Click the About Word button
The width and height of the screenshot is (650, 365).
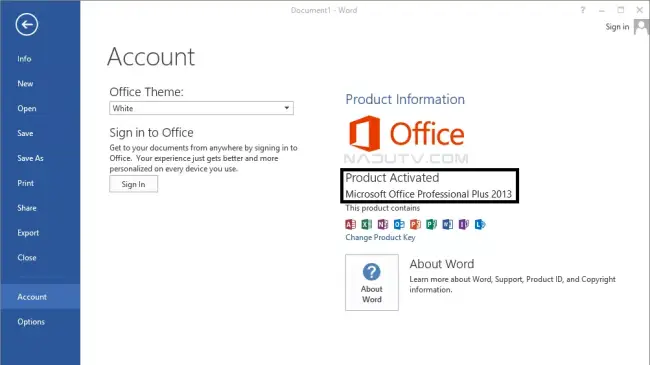372,282
